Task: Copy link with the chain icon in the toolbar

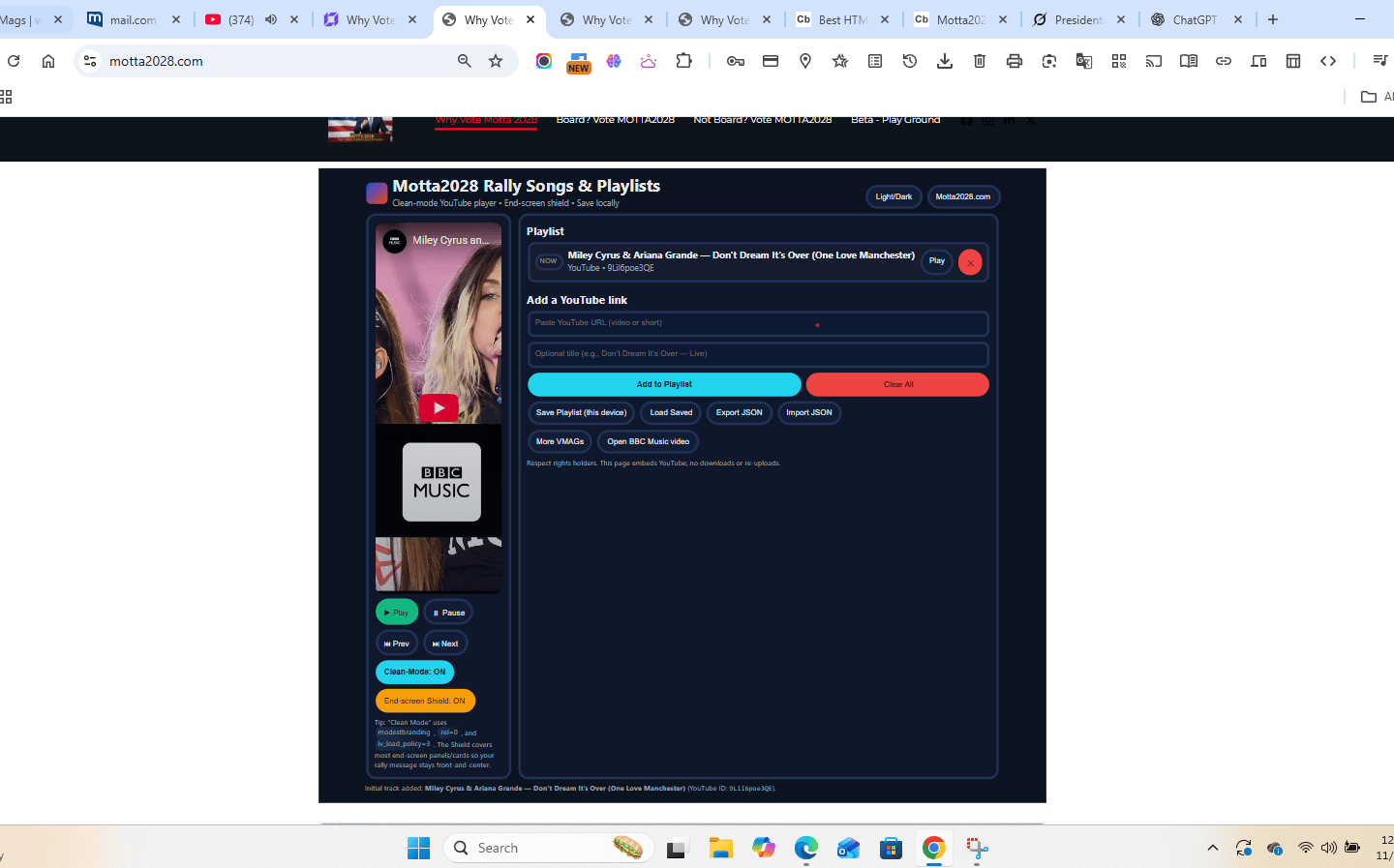Action: [x=1224, y=61]
